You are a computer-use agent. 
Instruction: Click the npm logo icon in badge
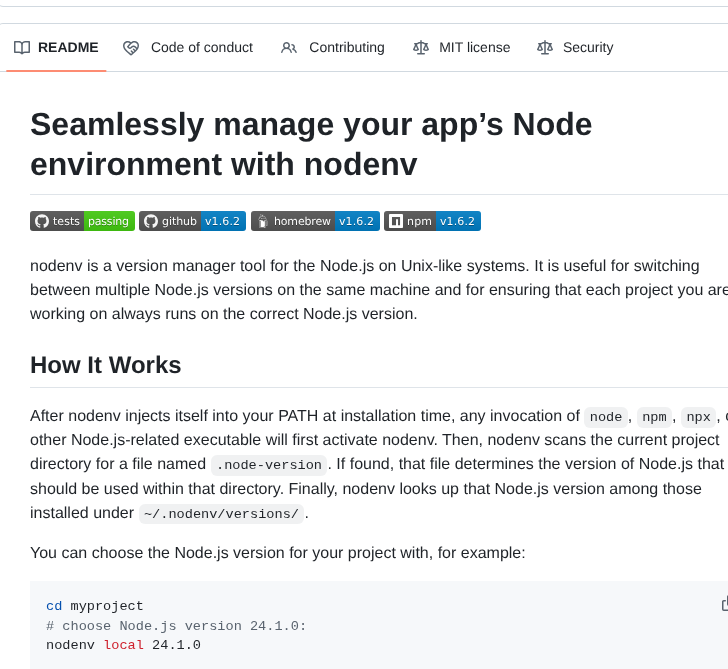[396, 221]
